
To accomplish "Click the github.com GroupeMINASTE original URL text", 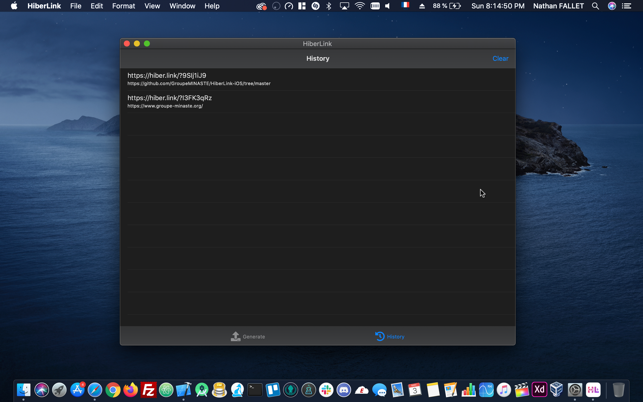I will pos(199,84).
